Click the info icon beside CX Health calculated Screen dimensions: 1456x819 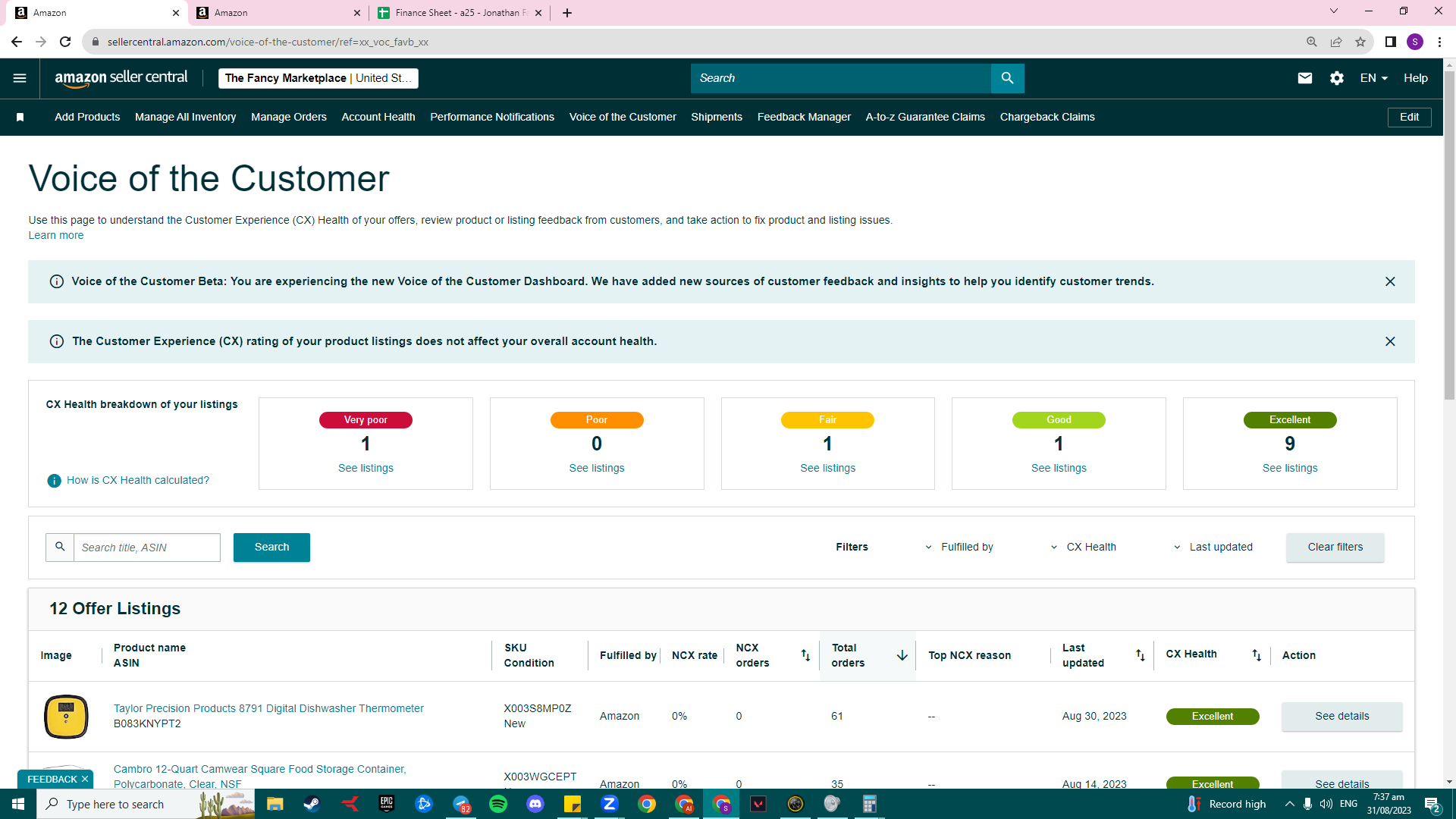click(x=54, y=481)
